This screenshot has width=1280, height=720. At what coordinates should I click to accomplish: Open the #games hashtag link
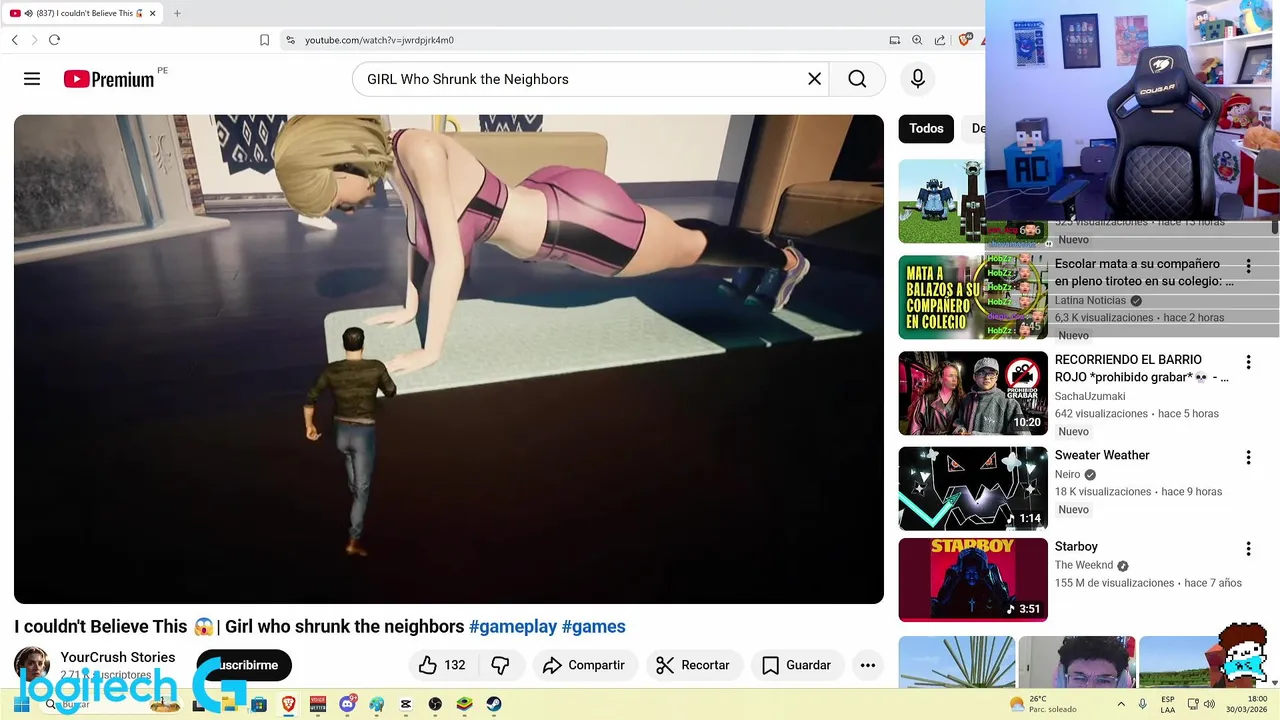(594, 627)
